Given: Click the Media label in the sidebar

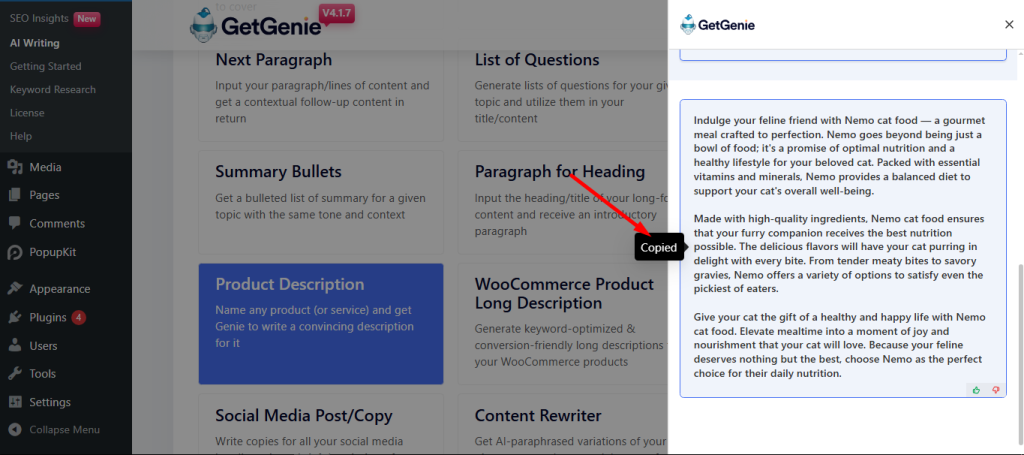Looking at the screenshot, I should pos(45,167).
